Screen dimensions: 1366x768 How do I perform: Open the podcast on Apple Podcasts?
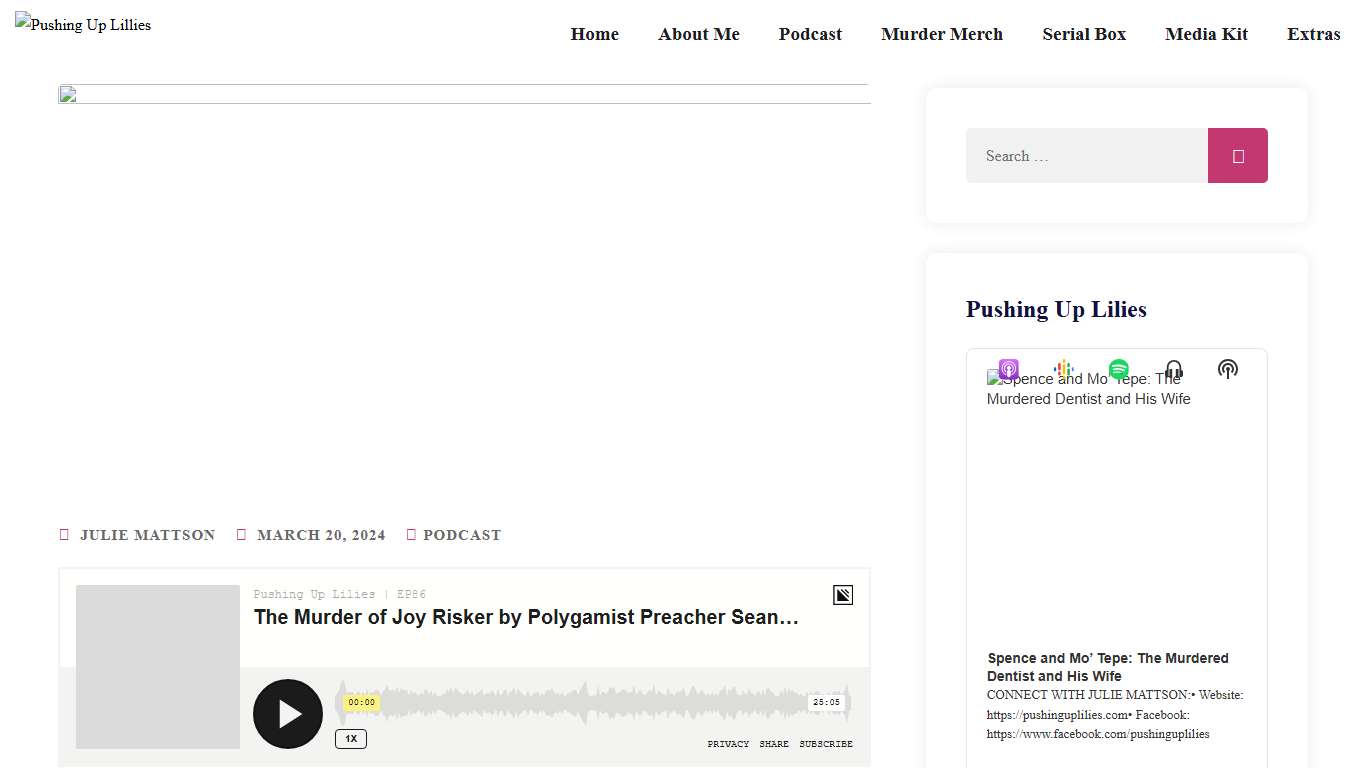(x=1008, y=369)
